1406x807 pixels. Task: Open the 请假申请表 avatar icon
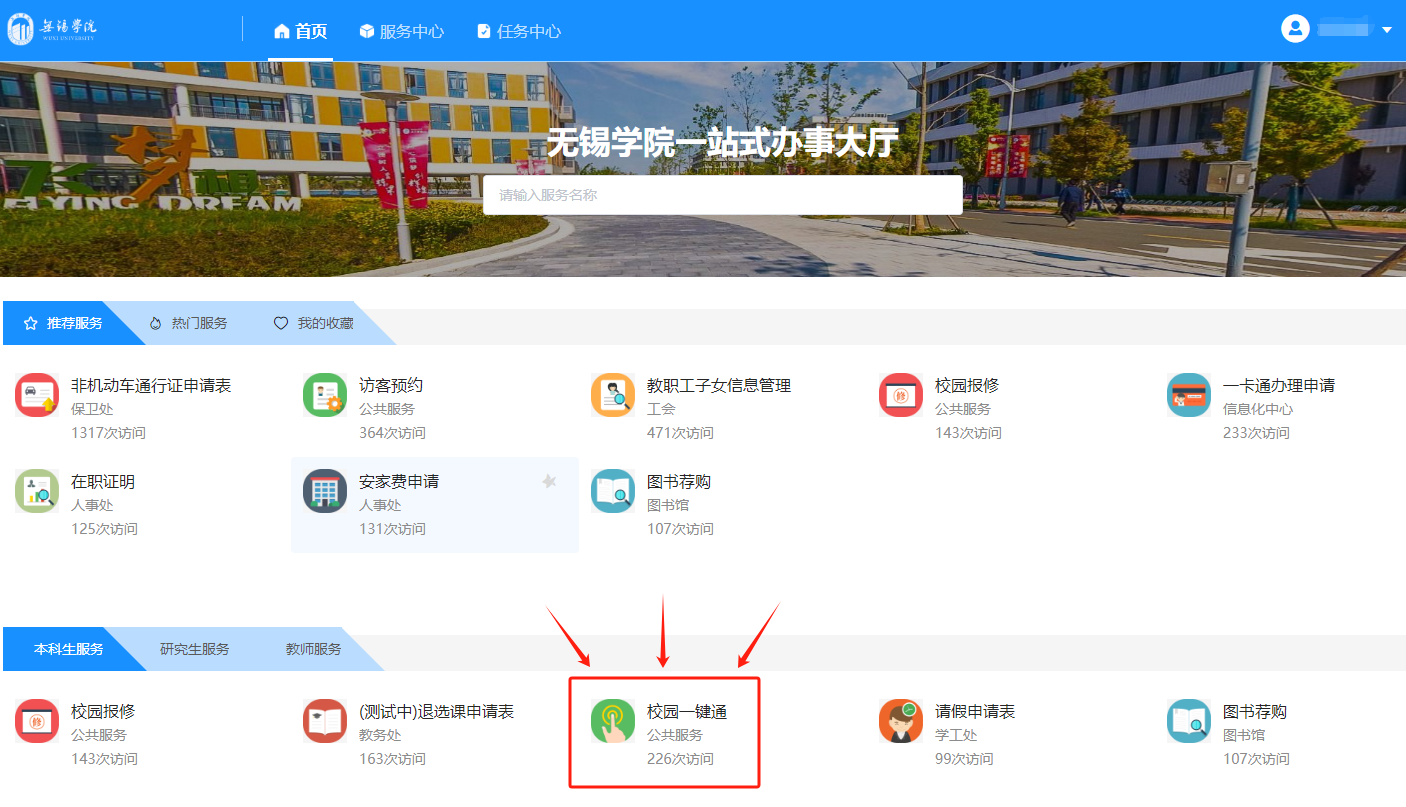point(901,721)
